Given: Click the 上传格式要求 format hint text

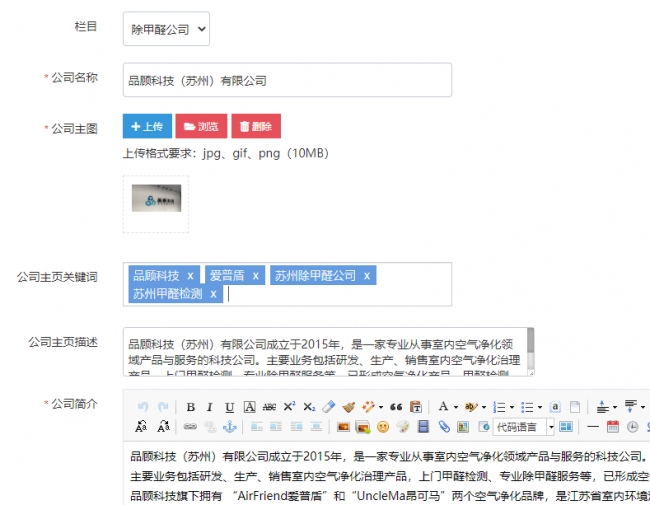Looking at the screenshot, I should tap(226, 153).
